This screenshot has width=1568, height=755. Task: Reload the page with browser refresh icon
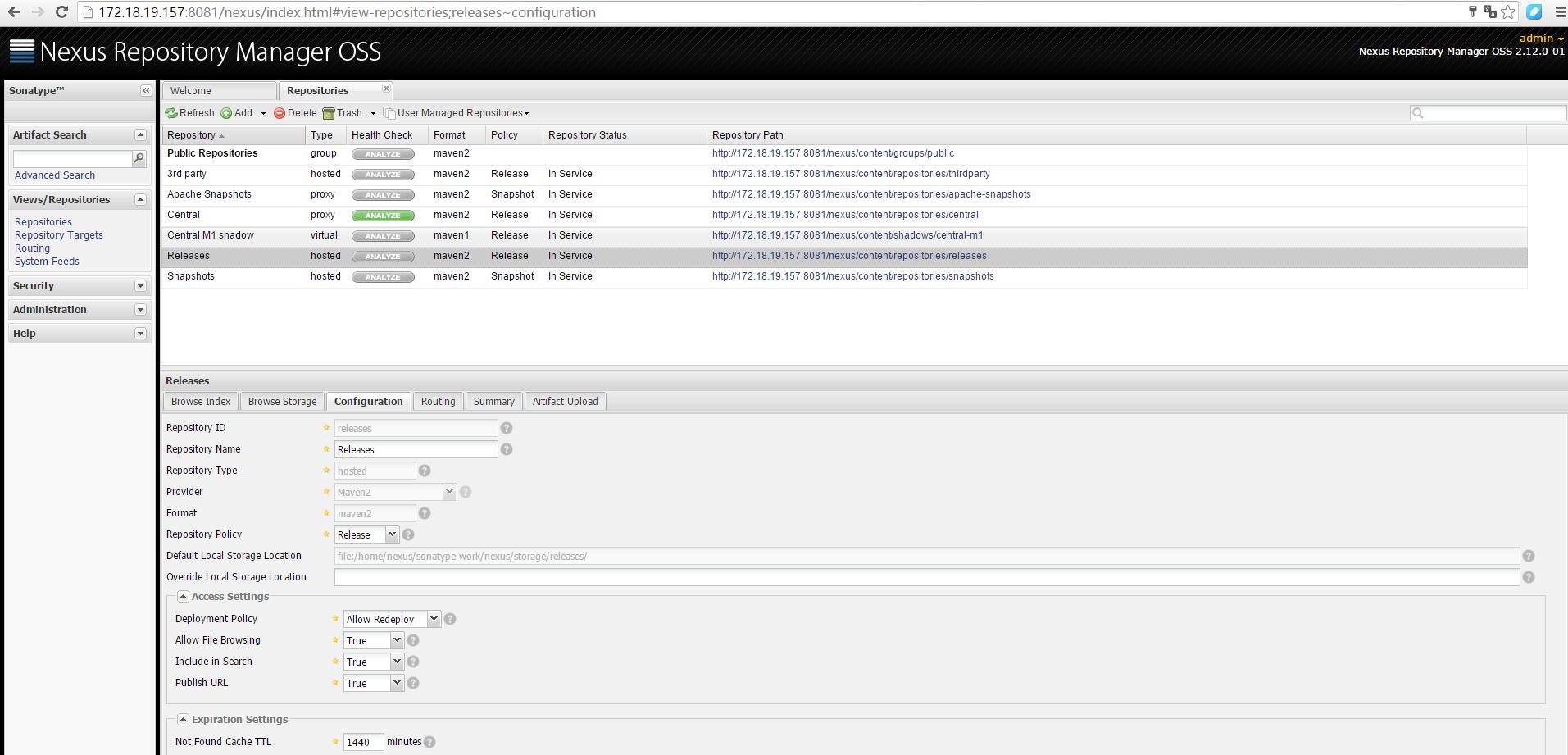coord(61,12)
